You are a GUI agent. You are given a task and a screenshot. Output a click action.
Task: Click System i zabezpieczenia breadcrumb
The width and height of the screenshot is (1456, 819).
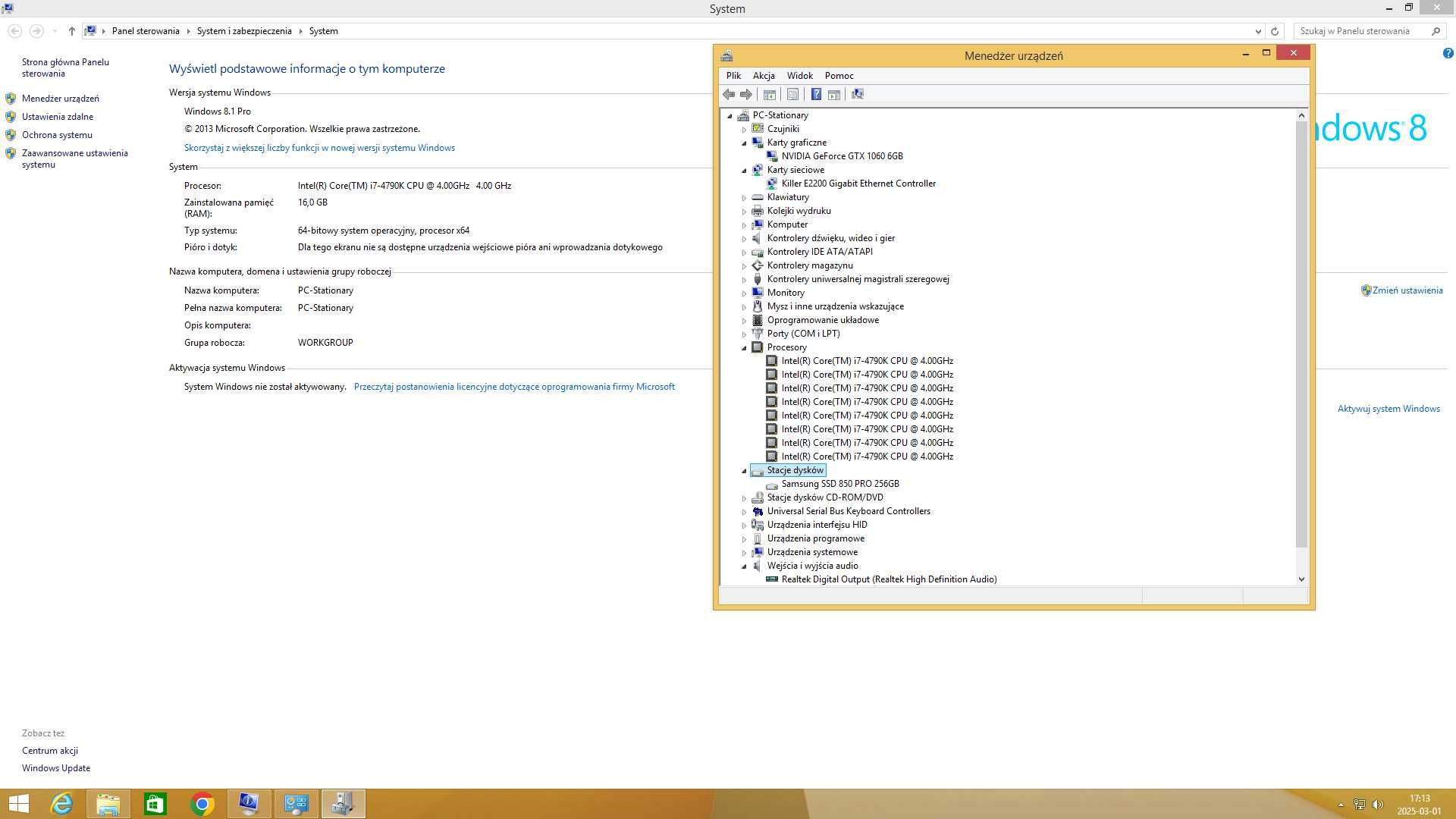coord(244,31)
